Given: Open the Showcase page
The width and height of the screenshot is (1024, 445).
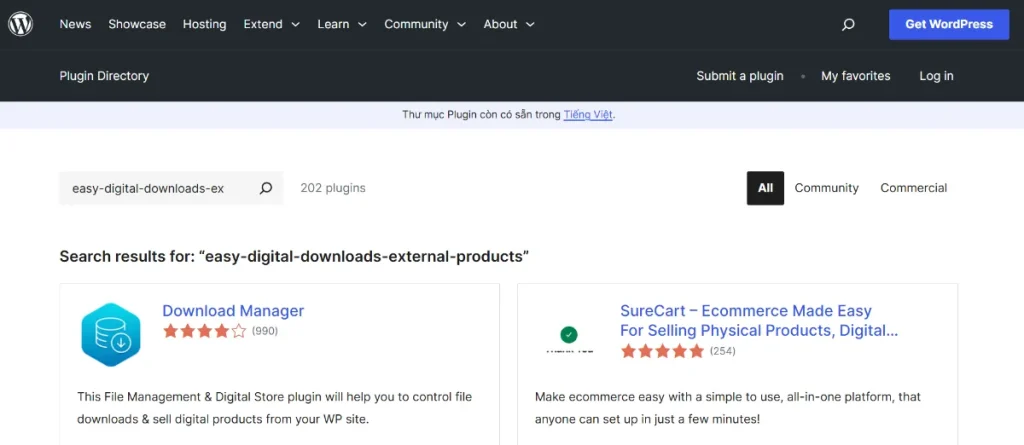Looking at the screenshot, I should [x=137, y=24].
